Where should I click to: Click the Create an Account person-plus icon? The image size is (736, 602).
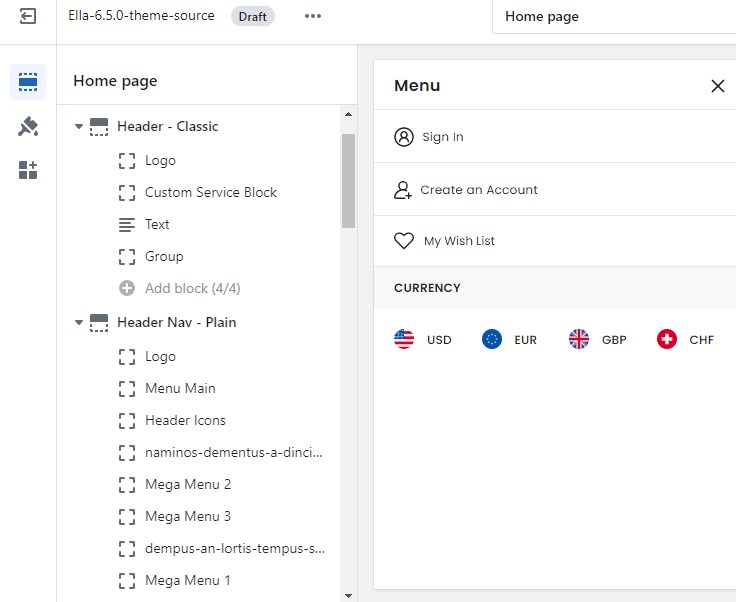click(403, 190)
